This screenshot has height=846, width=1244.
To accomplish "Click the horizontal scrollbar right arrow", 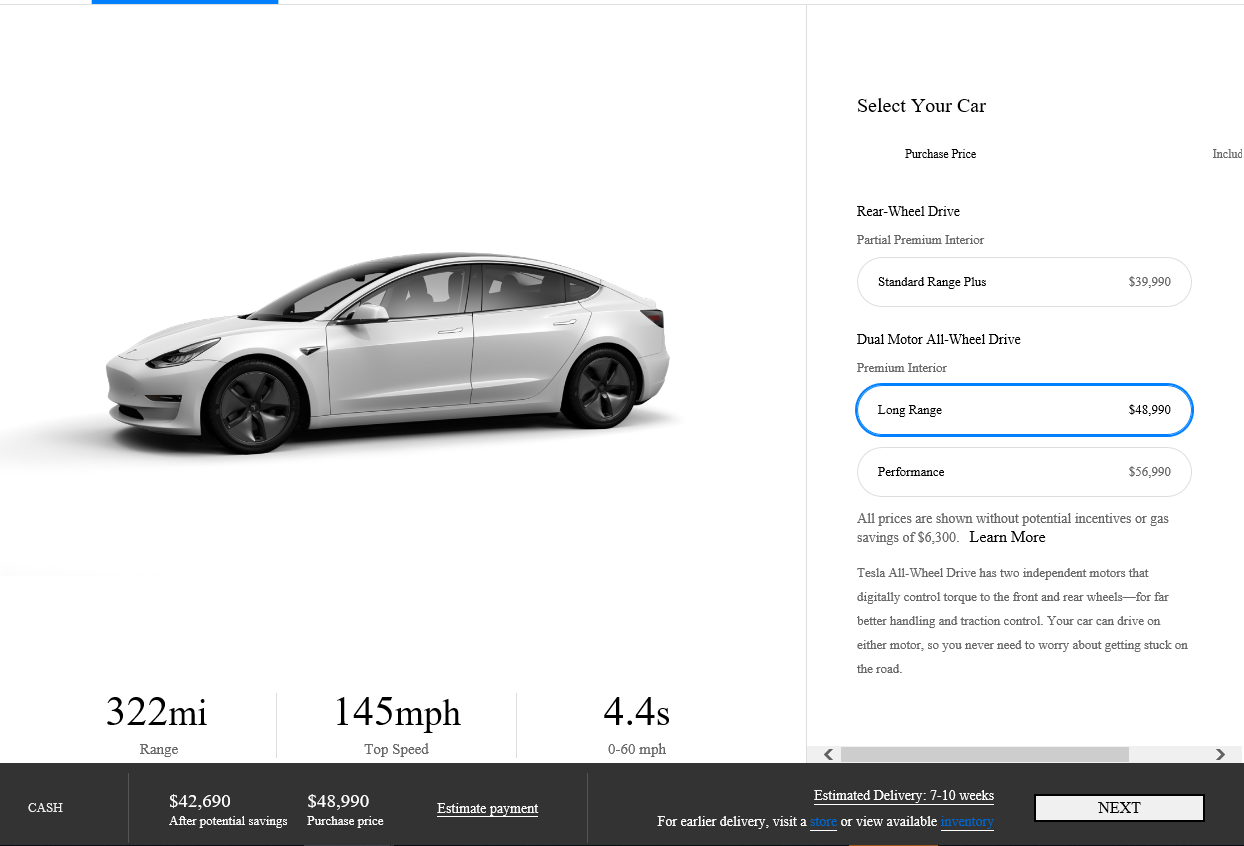I will pos(1220,754).
